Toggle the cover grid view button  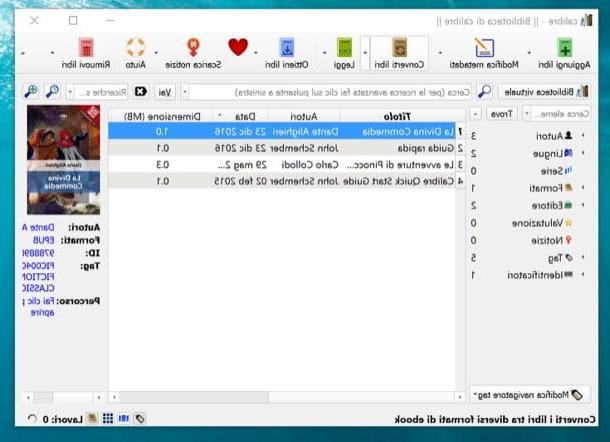(108, 419)
